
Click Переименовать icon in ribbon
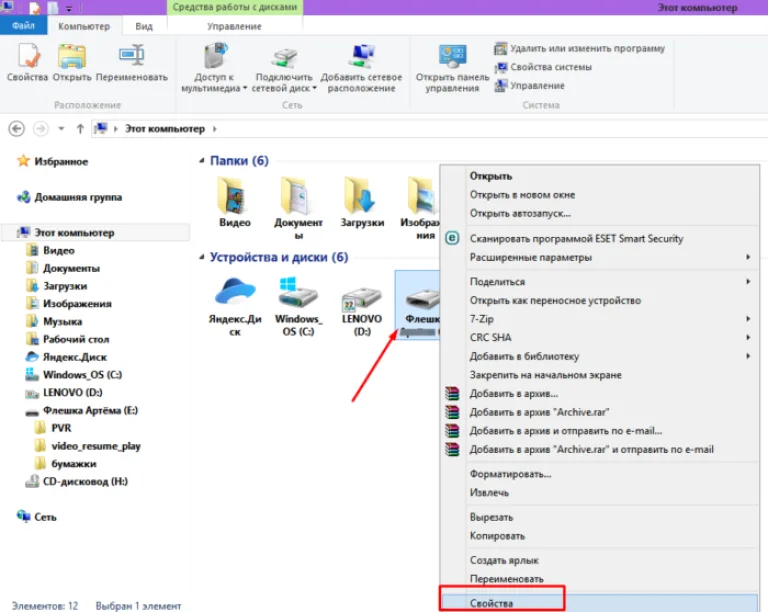click(x=131, y=62)
